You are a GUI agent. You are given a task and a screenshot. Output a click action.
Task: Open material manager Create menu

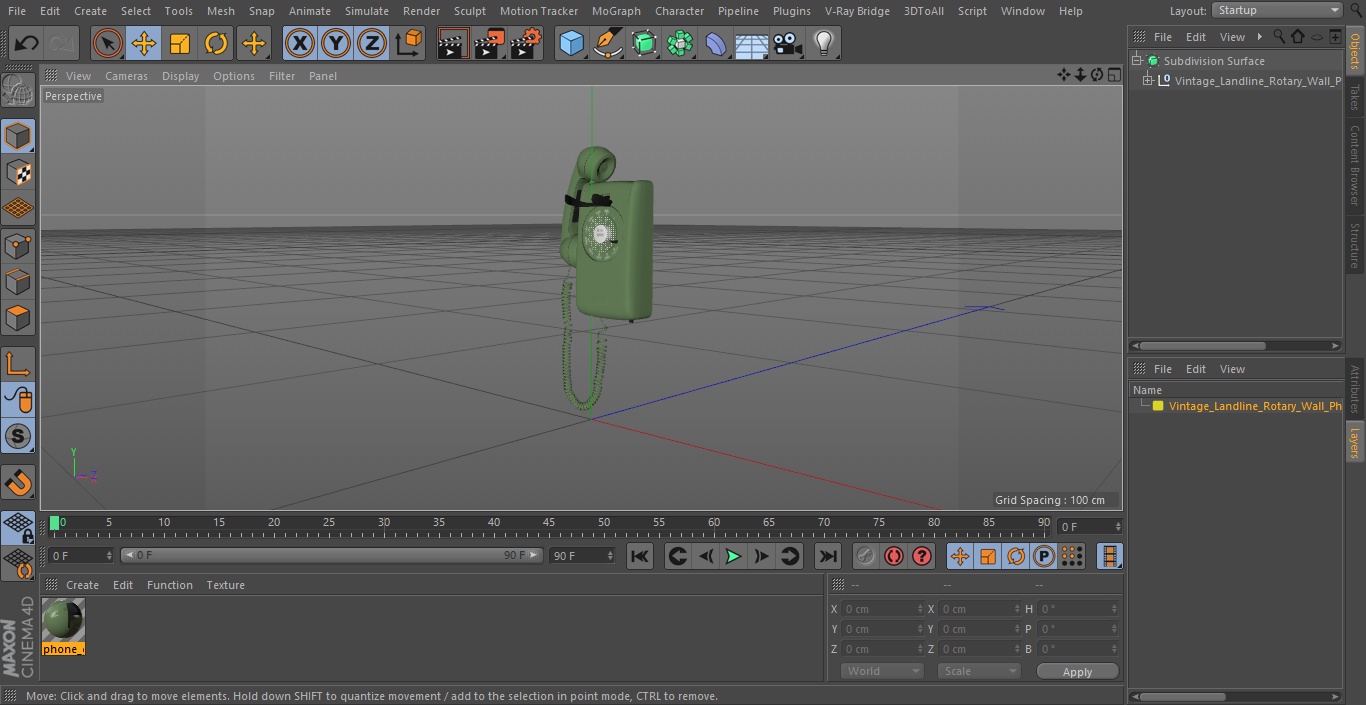click(82, 585)
